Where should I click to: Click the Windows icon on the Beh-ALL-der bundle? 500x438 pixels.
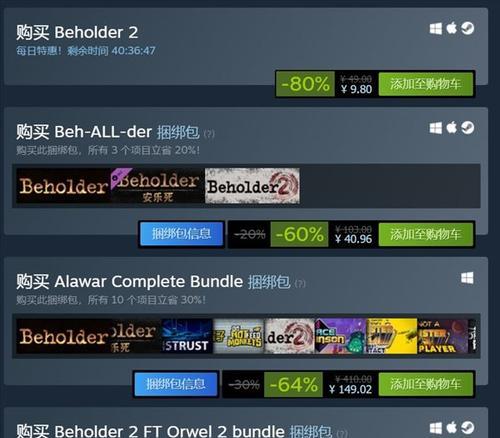[436, 128]
